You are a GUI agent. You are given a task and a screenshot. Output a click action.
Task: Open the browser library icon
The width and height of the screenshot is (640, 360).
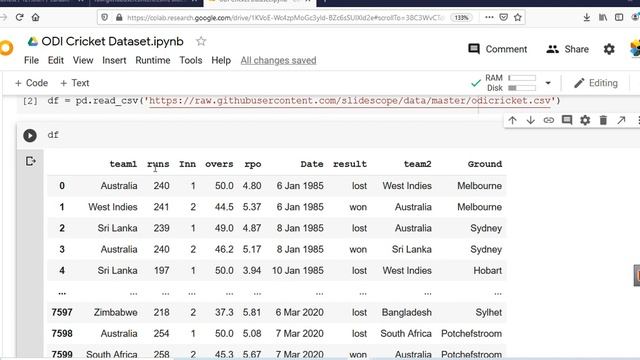603,17
